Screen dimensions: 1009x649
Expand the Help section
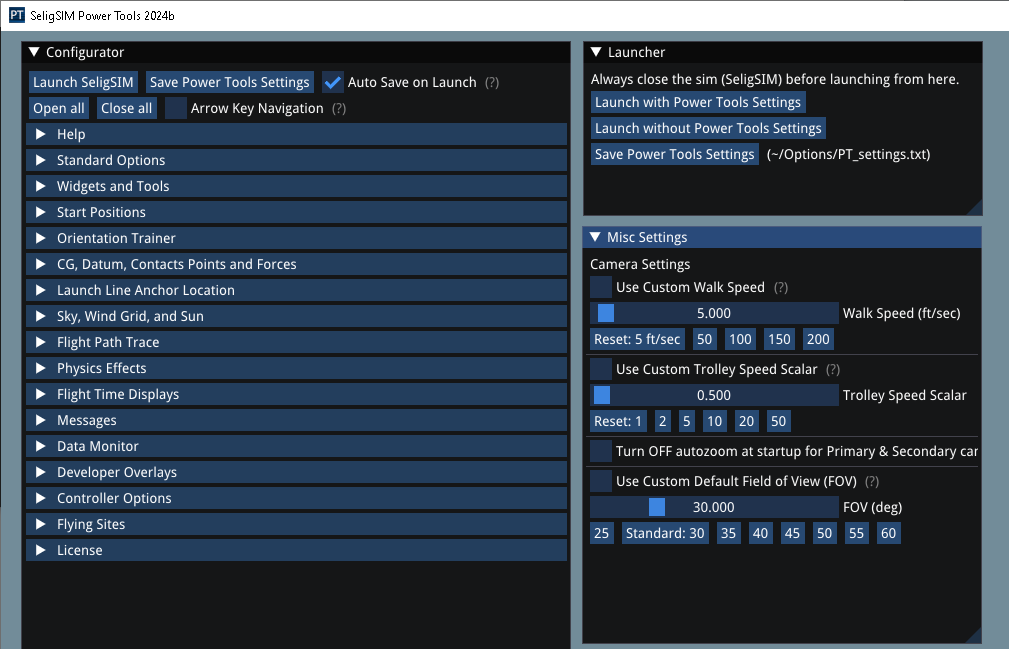pos(297,134)
